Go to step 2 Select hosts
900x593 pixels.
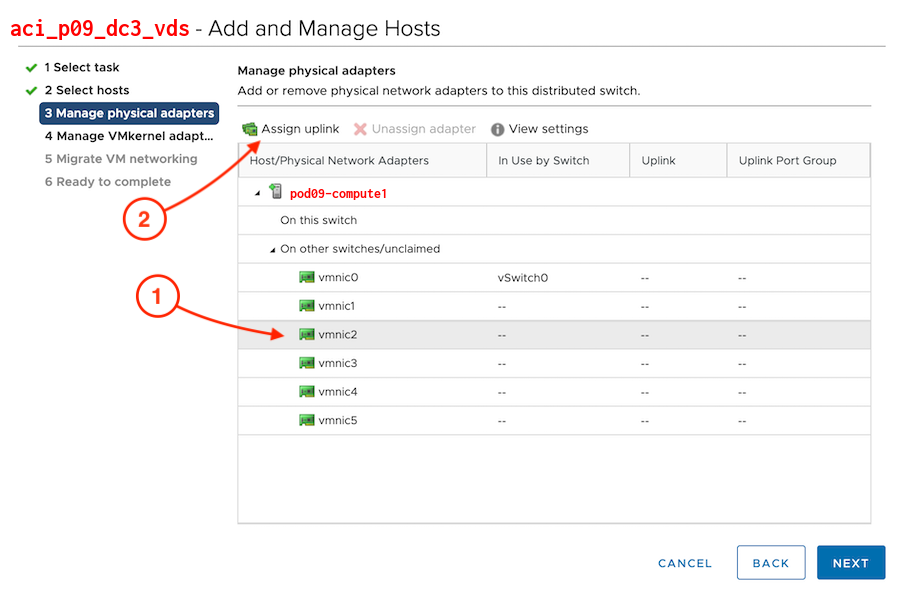click(86, 90)
